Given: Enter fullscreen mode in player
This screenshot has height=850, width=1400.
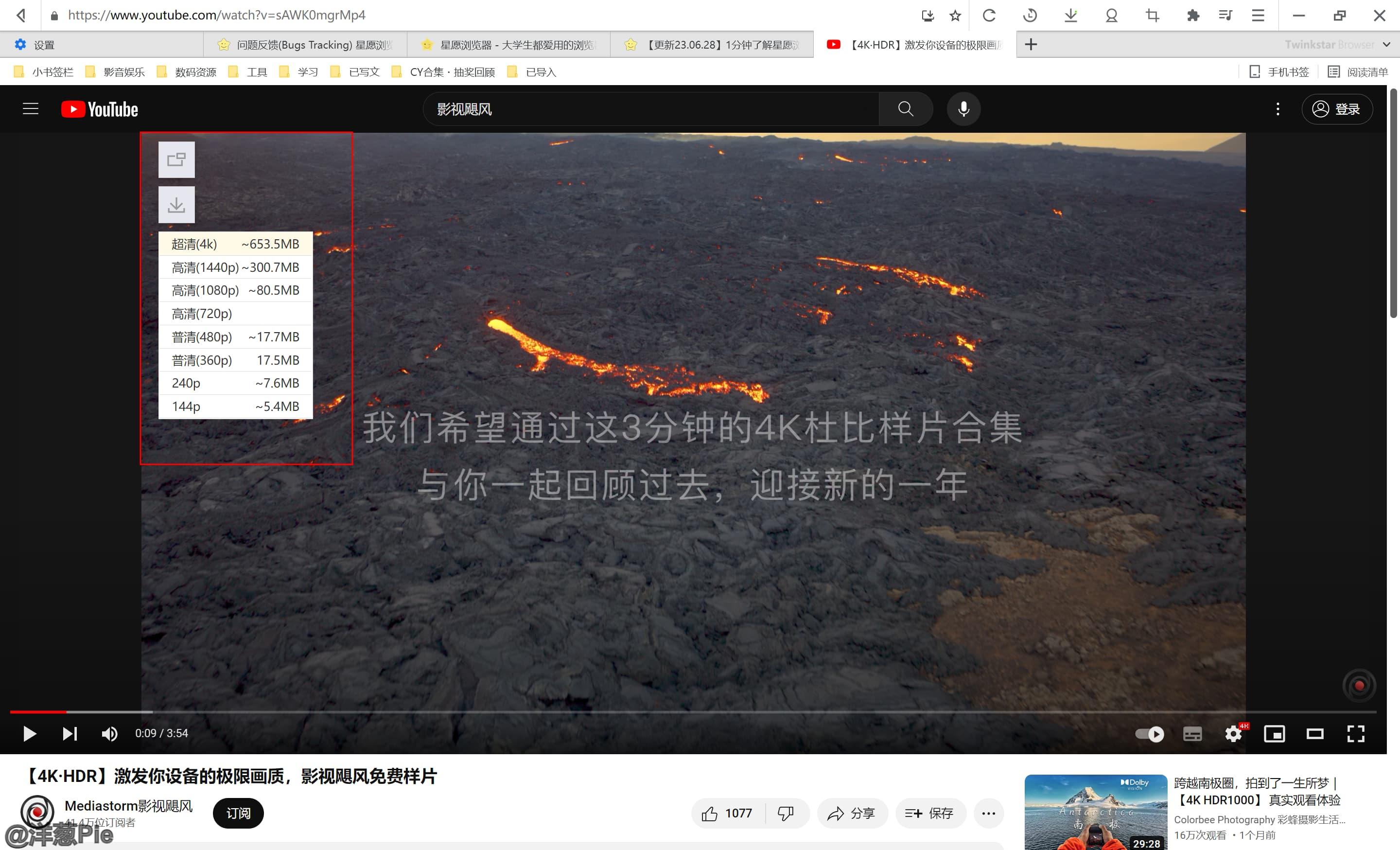Looking at the screenshot, I should (x=1356, y=733).
